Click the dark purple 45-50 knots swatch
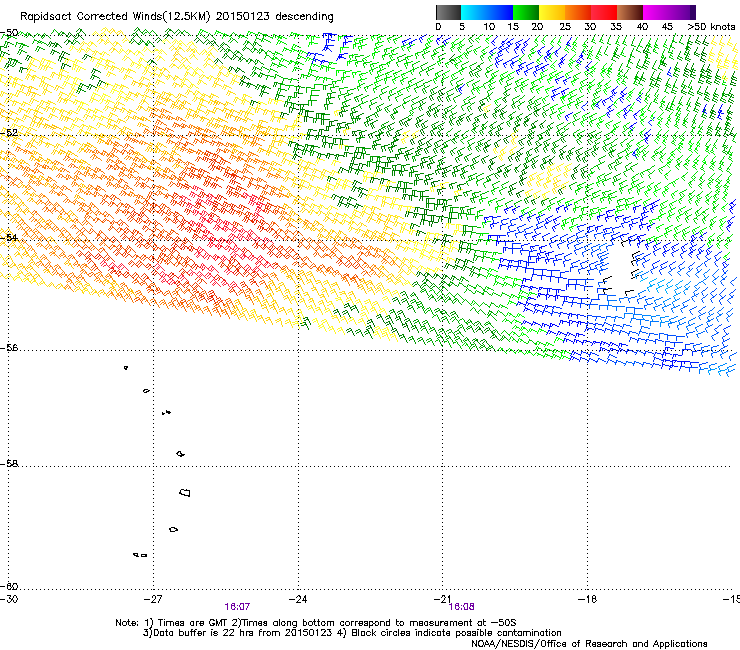 [x=682, y=12]
